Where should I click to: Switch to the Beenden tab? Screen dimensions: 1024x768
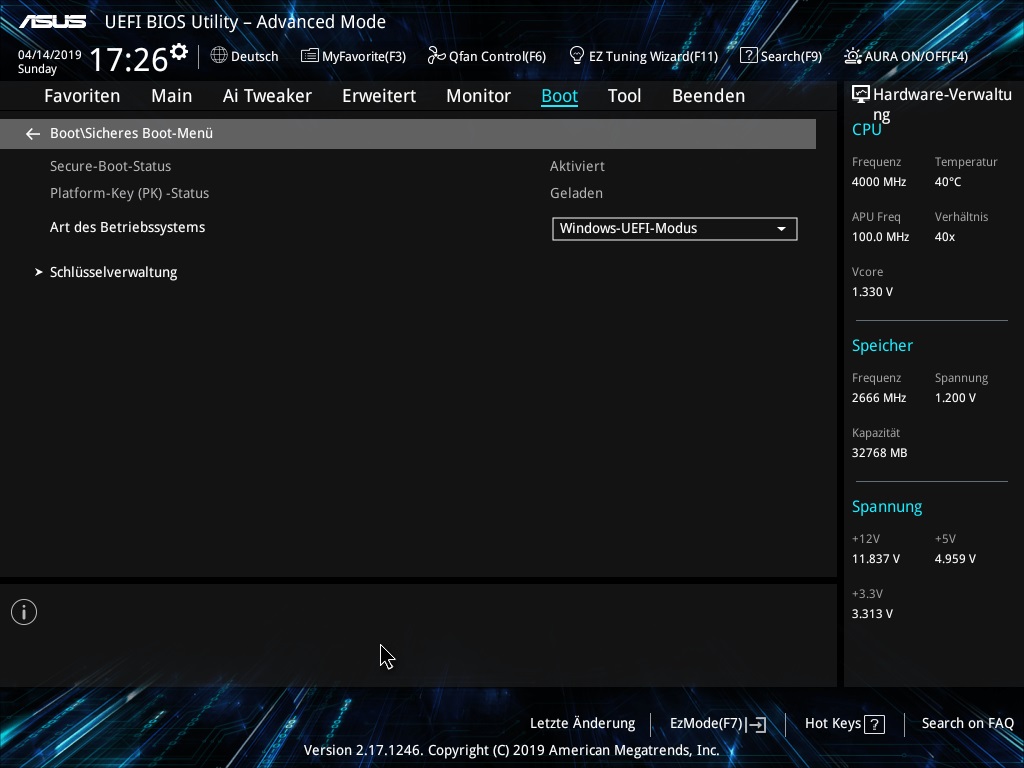point(709,96)
